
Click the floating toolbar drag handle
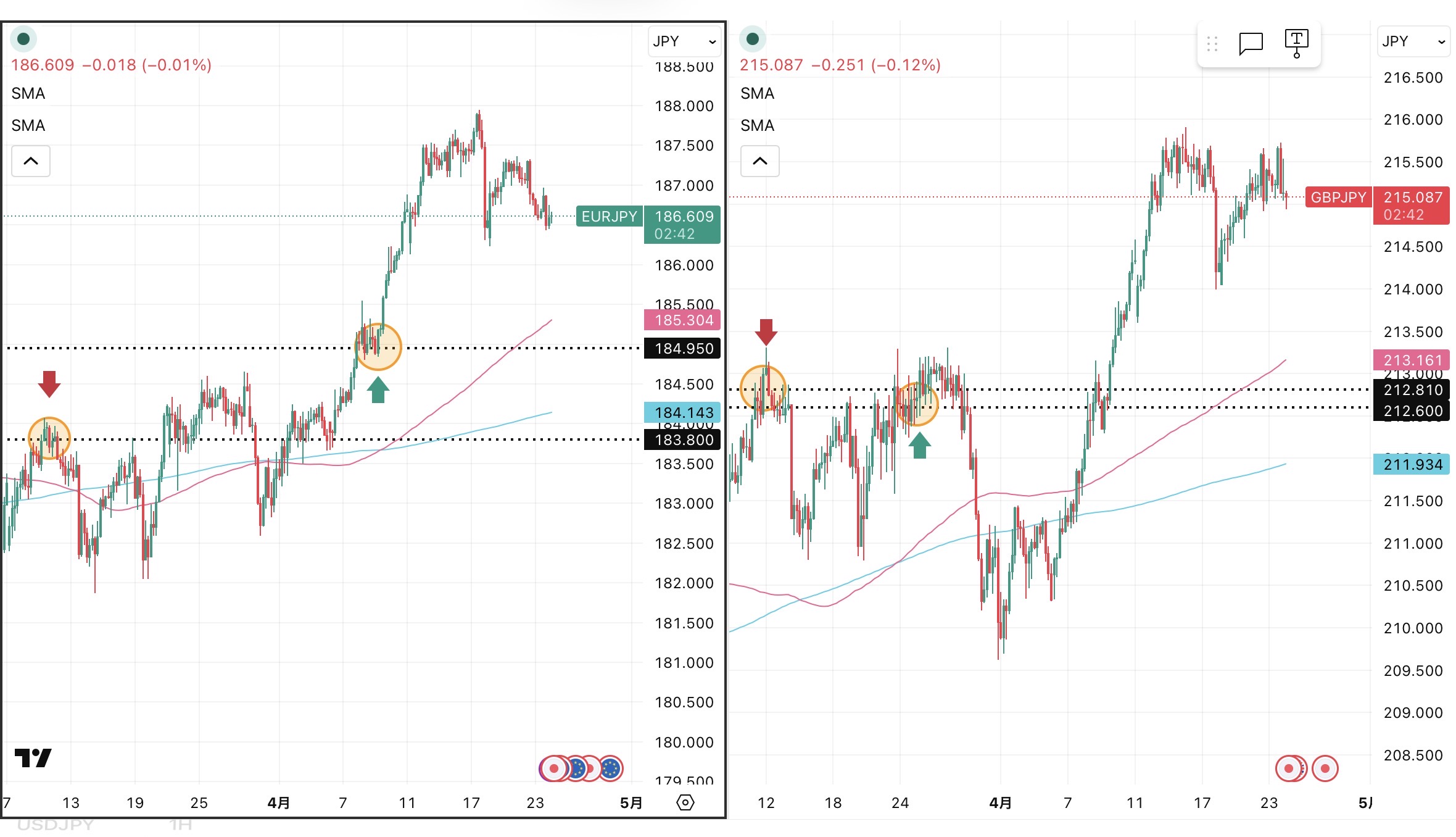pos(1212,43)
